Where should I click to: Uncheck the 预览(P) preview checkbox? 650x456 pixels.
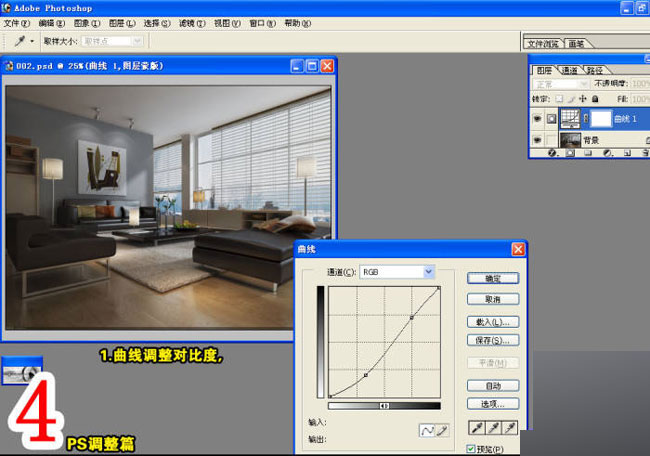471,449
